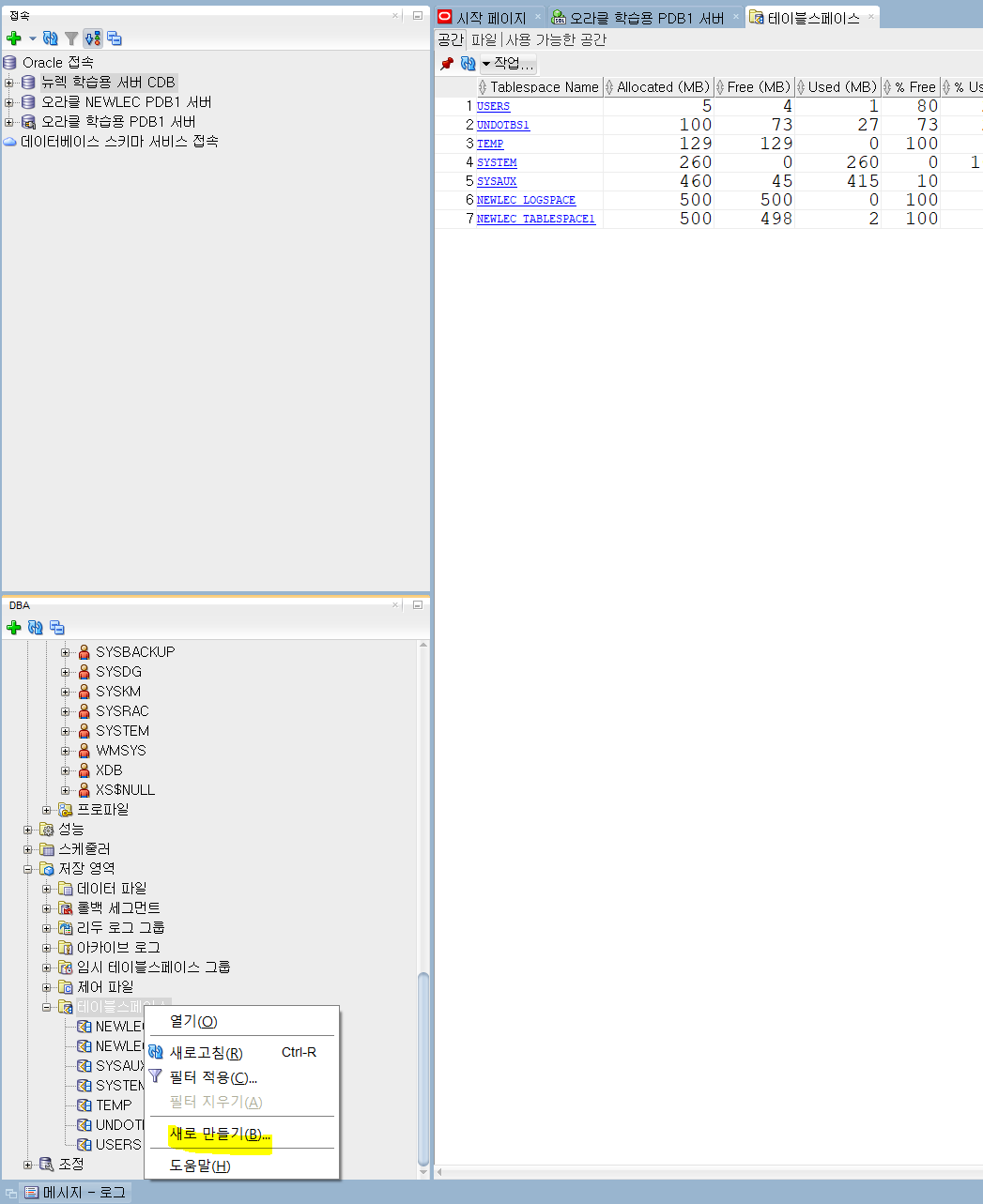
Task: Expand the 뉴렉 학습용 서버 CDB connection
Action: 9,83
